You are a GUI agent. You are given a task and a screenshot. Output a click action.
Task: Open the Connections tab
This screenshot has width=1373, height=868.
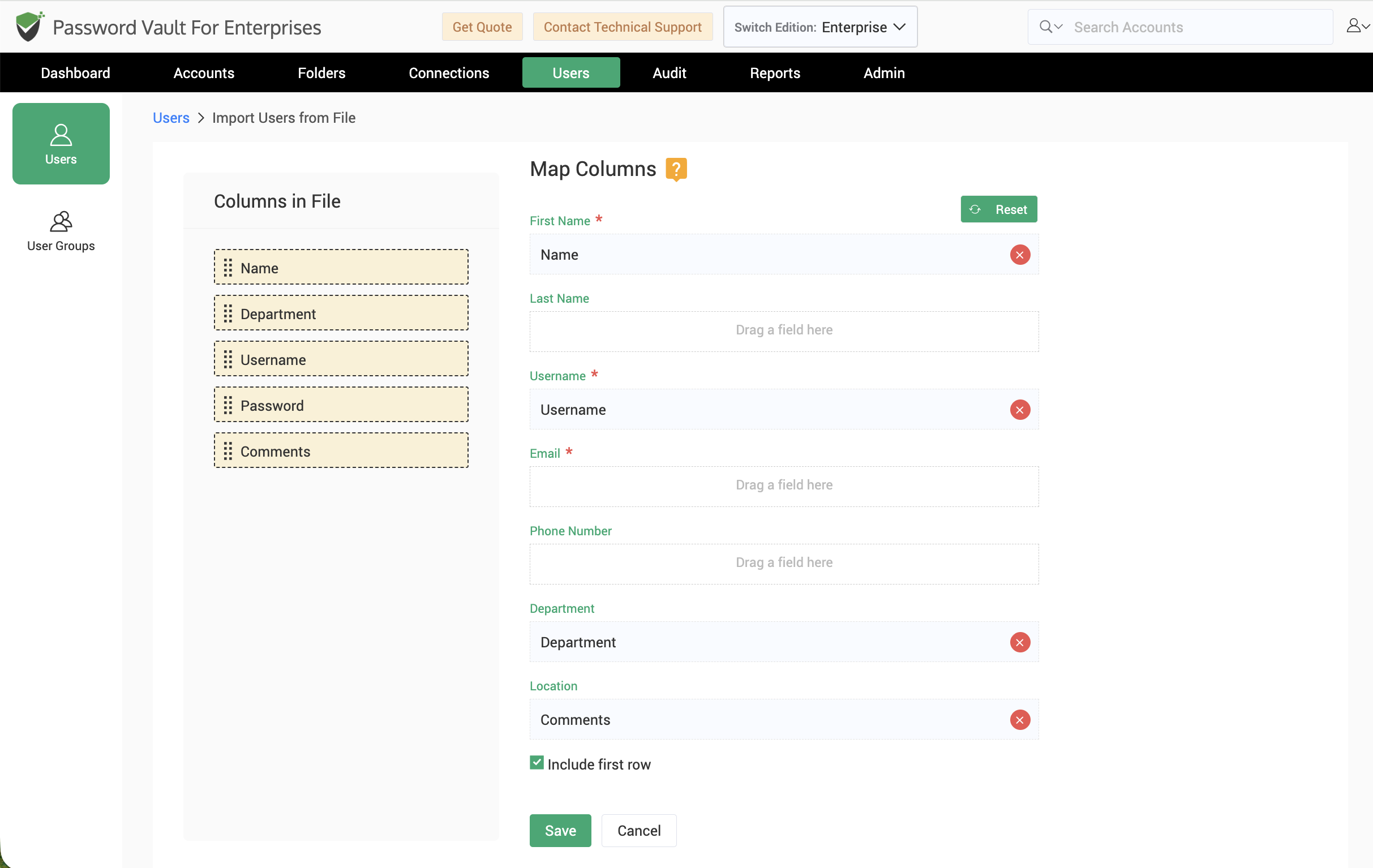tap(449, 73)
